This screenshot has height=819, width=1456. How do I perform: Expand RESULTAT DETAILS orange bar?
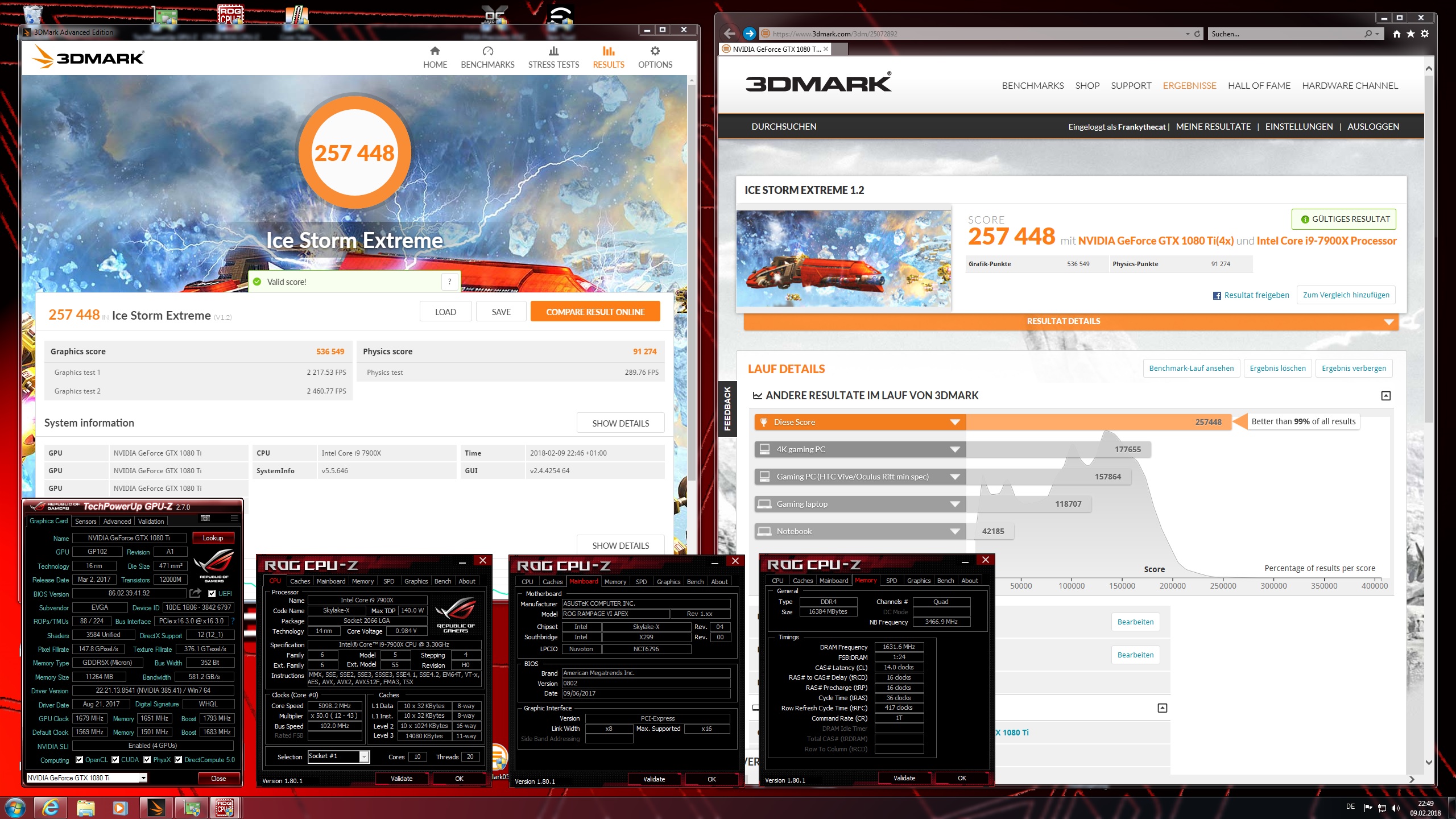click(x=1070, y=321)
